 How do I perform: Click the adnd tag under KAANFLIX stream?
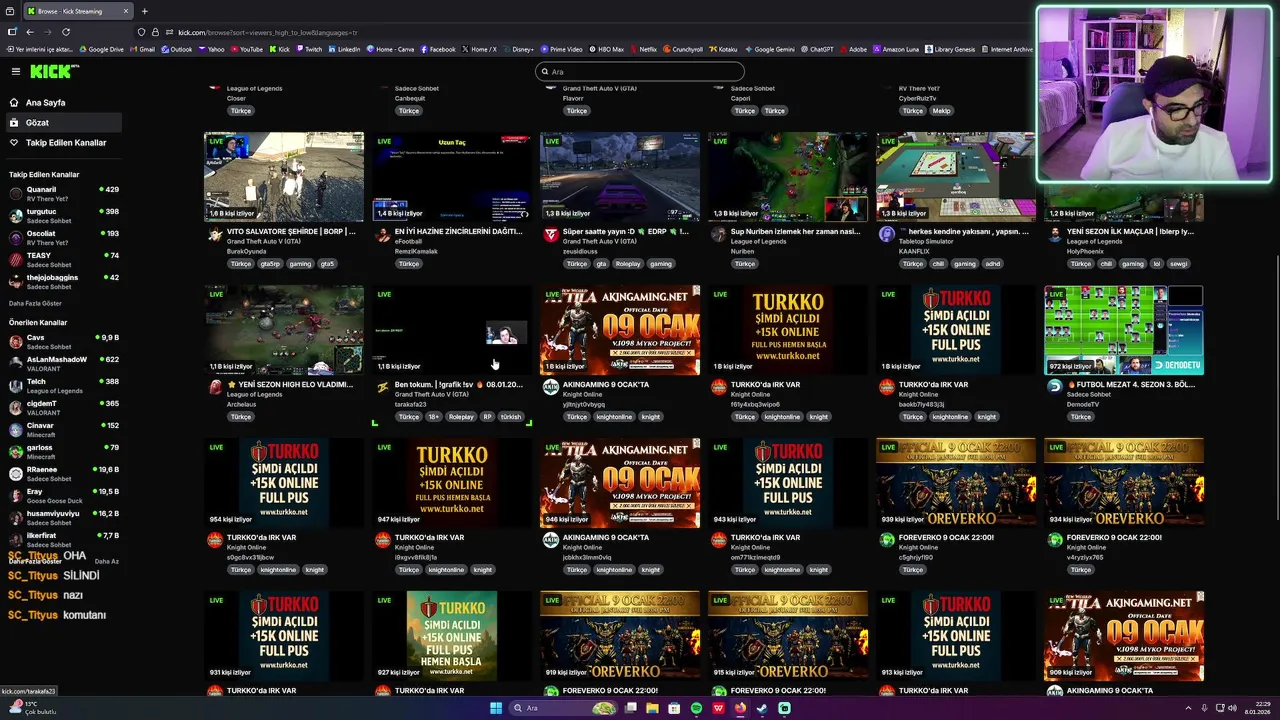[x=992, y=264]
